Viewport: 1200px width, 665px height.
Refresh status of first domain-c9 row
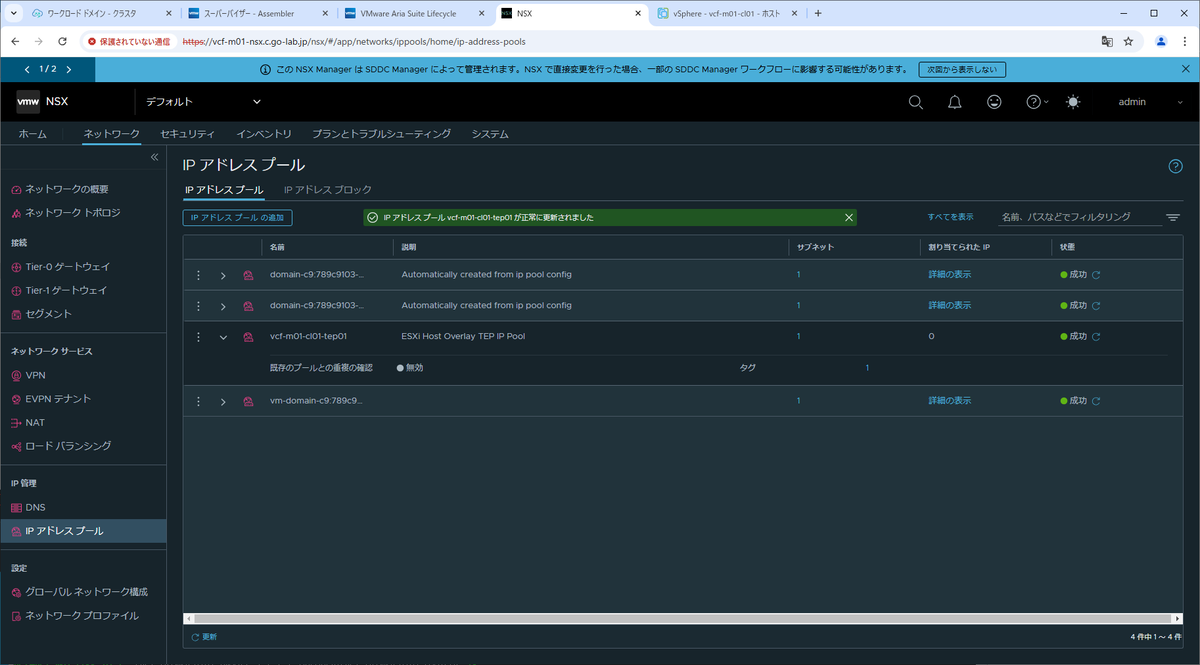pyautogui.click(x=1096, y=275)
